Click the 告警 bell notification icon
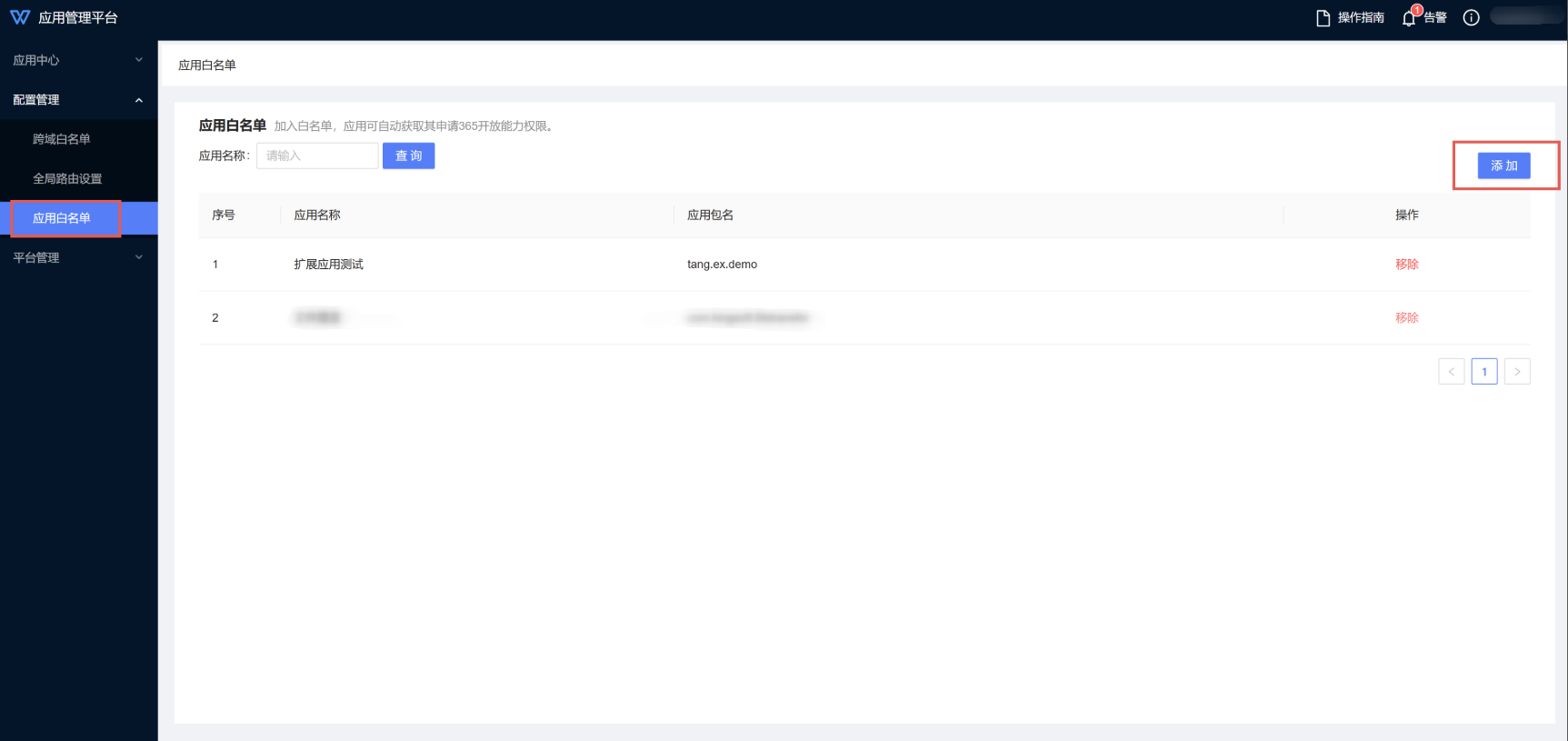 [x=1409, y=18]
